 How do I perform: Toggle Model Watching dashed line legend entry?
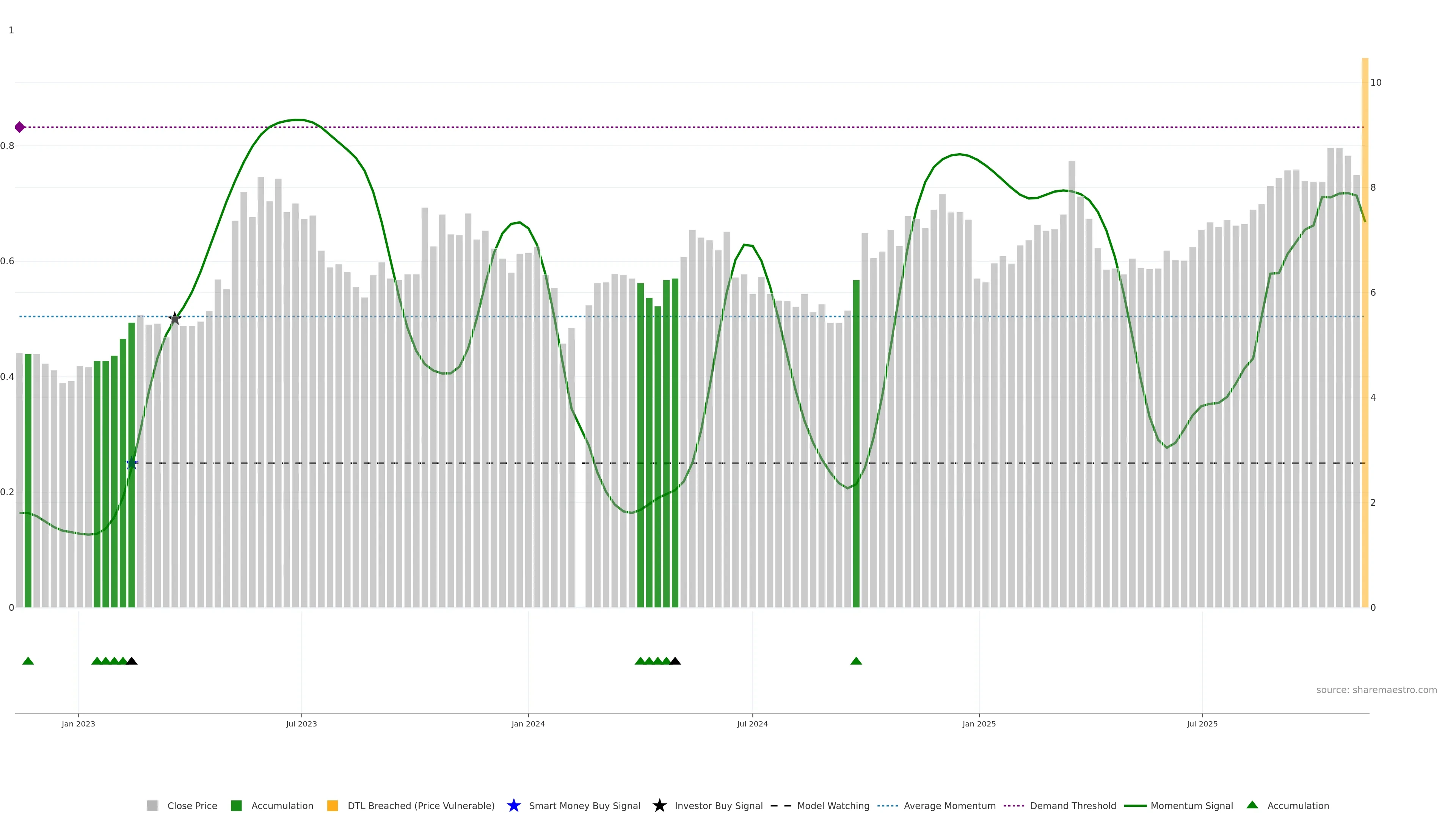point(833,805)
